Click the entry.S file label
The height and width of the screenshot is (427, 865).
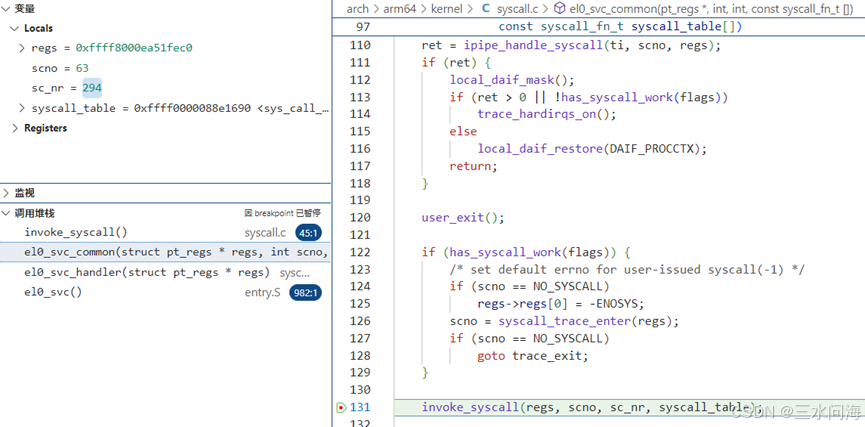[x=263, y=292]
